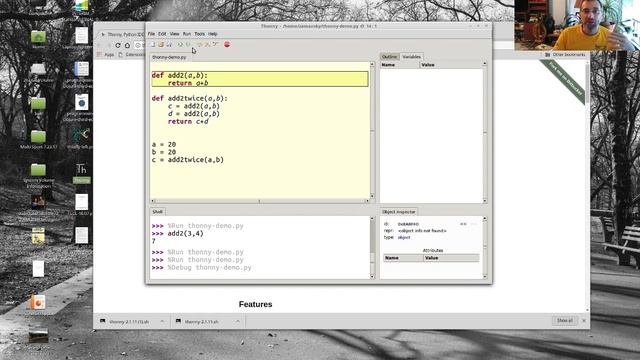Click the browser page vertical scrollbar

(x=587, y=186)
